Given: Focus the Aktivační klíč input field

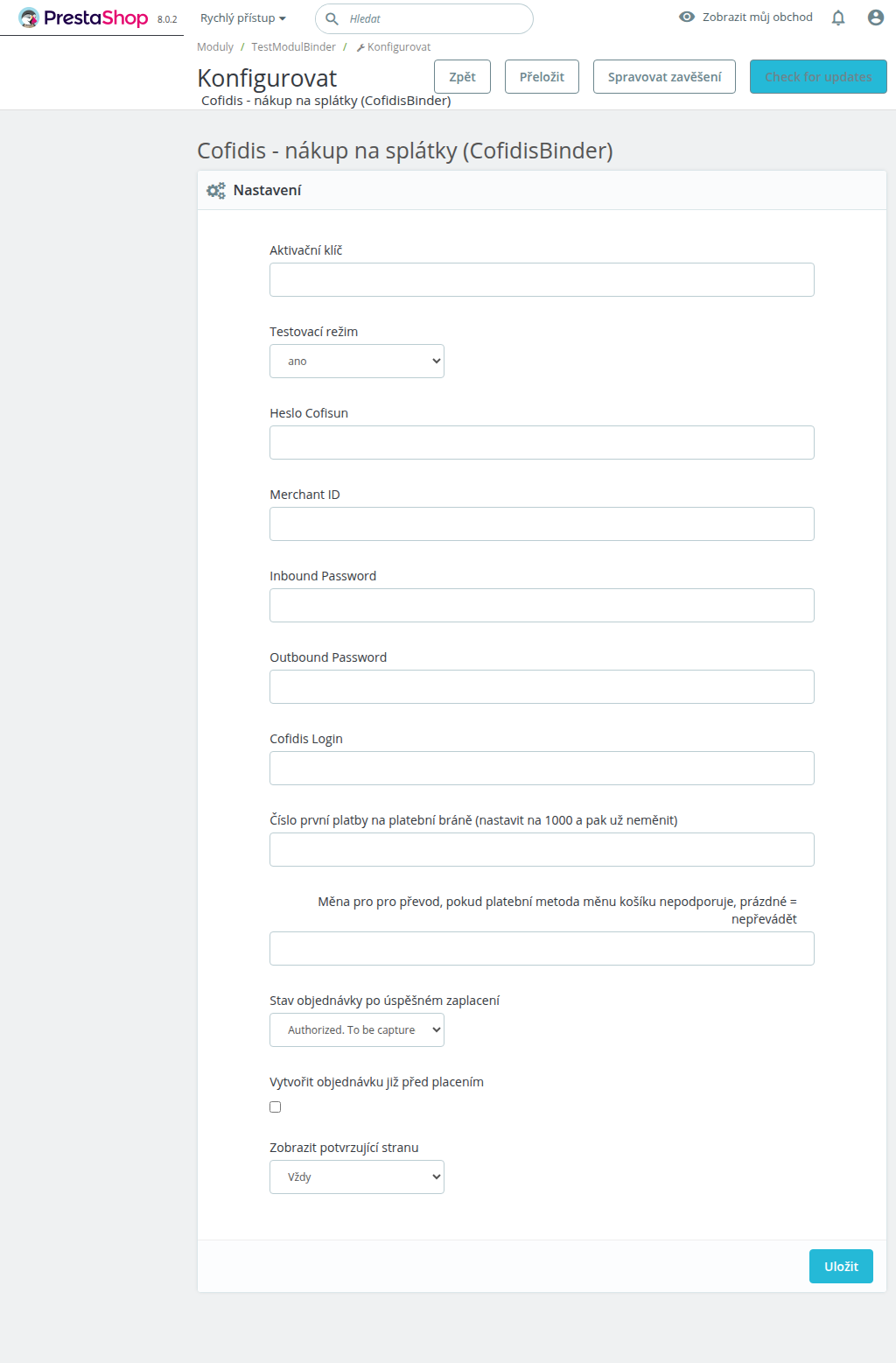Looking at the screenshot, I should point(542,279).
